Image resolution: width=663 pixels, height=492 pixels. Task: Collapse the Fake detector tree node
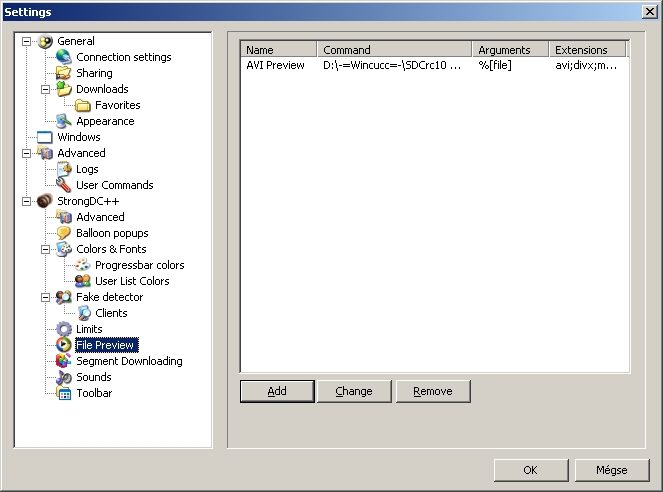pos(46,297)
